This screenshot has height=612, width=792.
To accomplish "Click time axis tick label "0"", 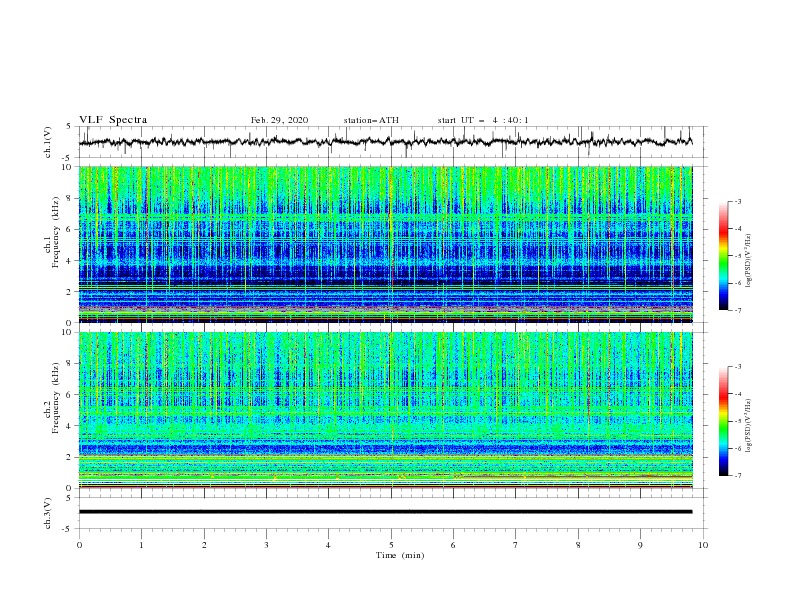I will 79,545.
